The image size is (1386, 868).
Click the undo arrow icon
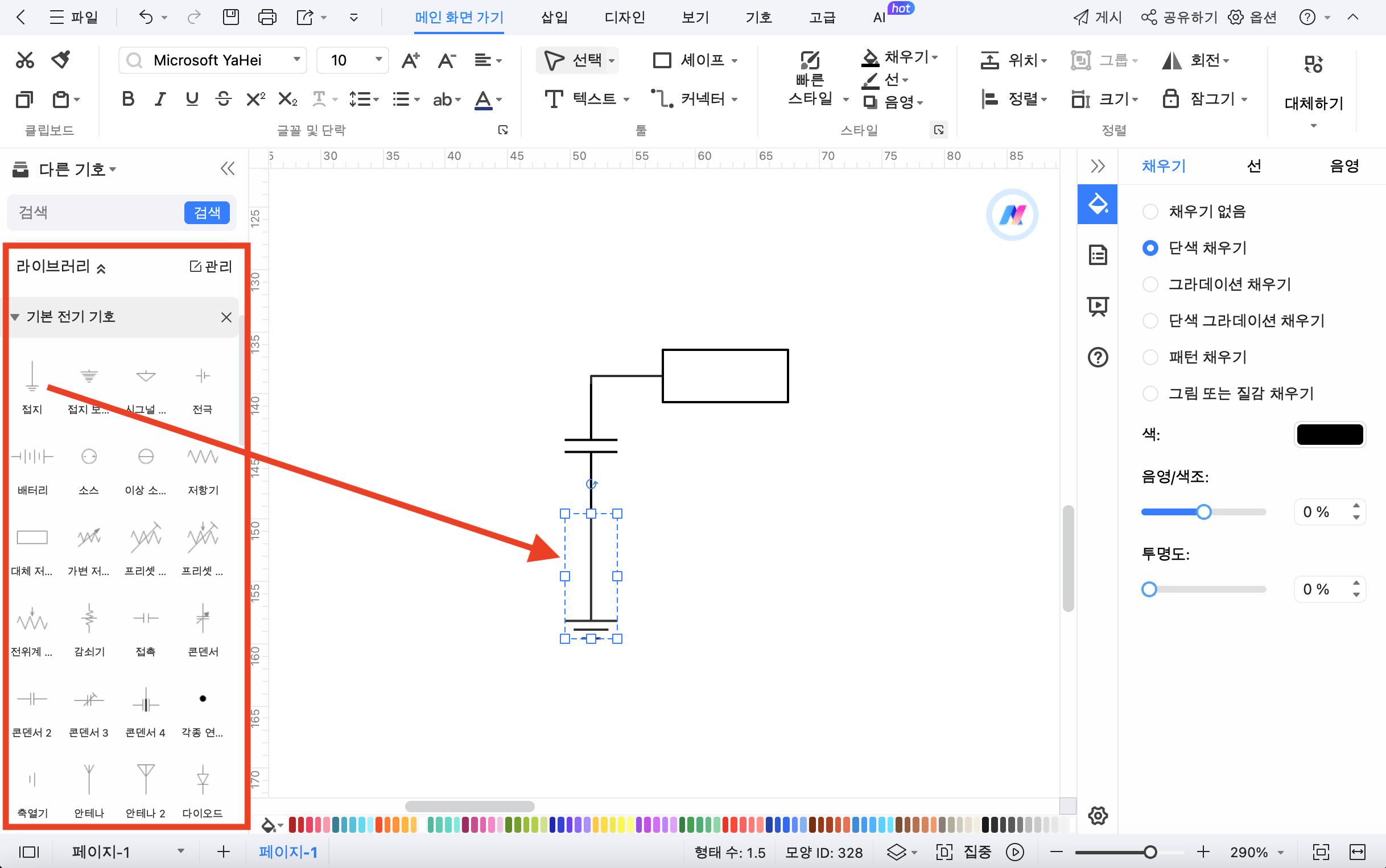[146, 17]
